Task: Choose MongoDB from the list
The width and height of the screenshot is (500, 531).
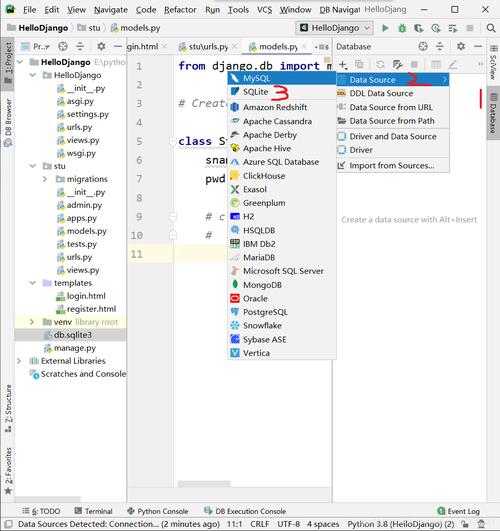Action: click(282, 285)
